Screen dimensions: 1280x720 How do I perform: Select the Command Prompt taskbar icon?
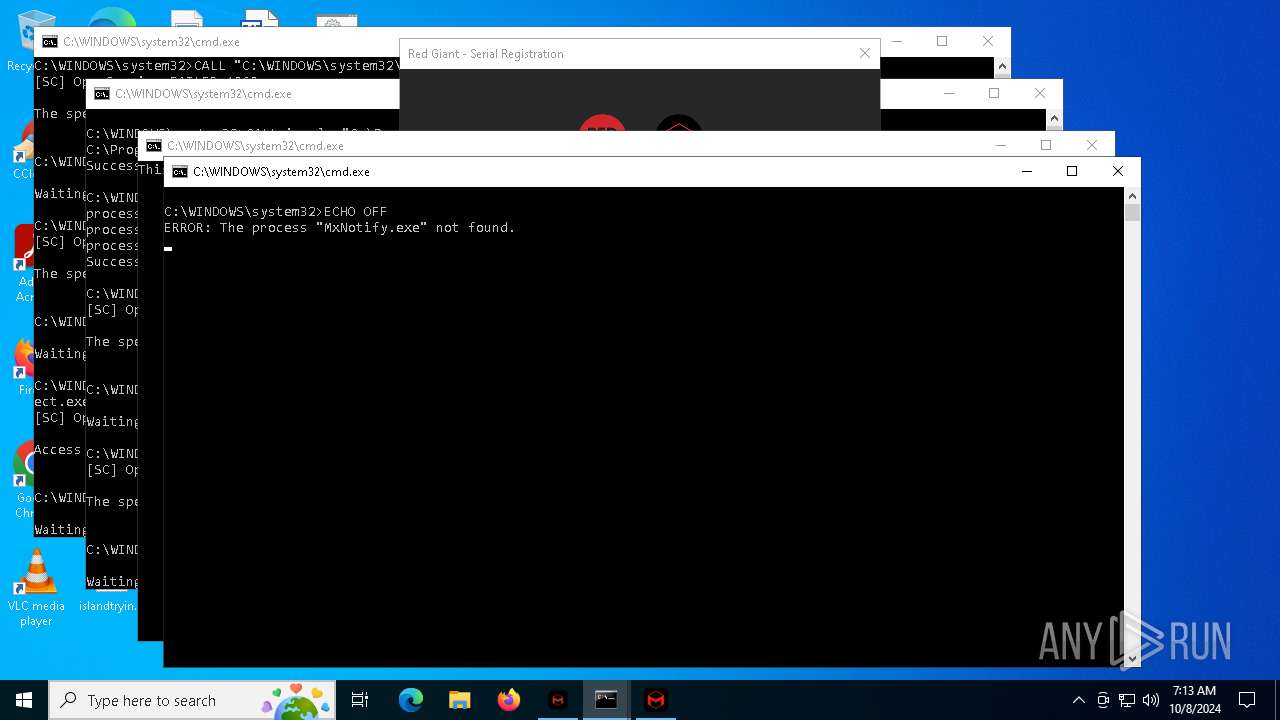coord(606,700)
